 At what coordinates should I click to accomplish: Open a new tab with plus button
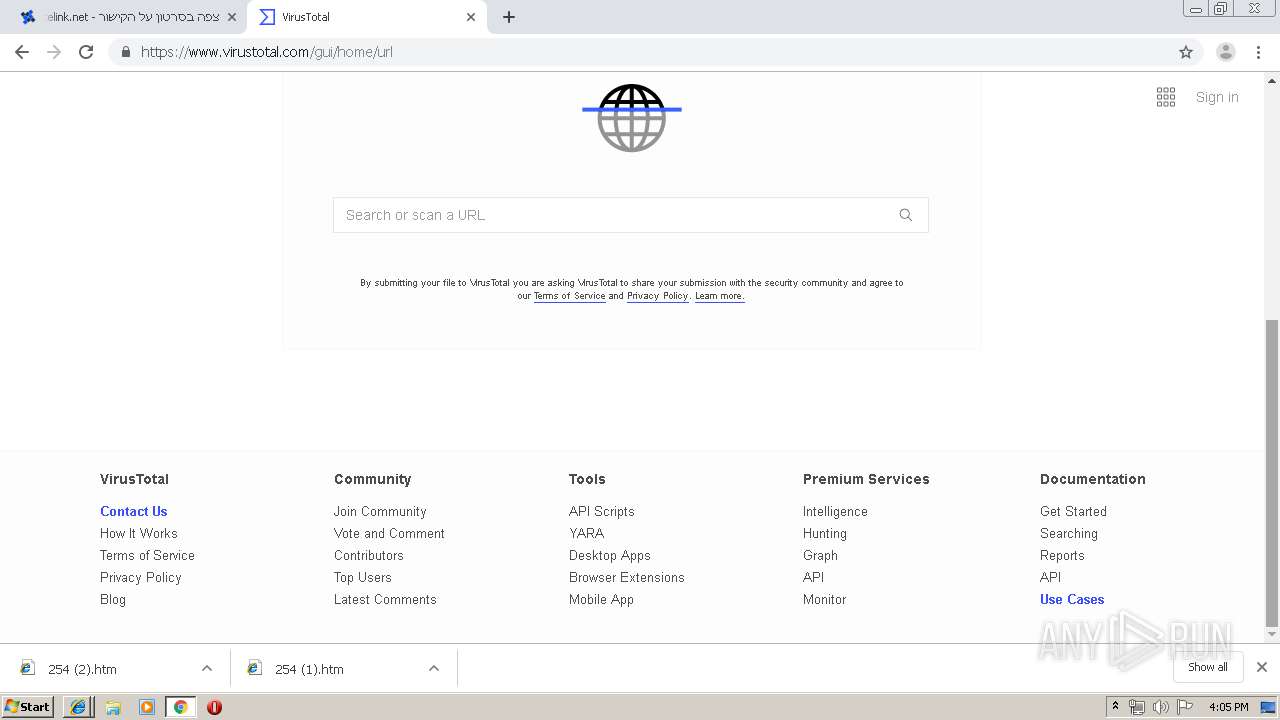(509, 17)
